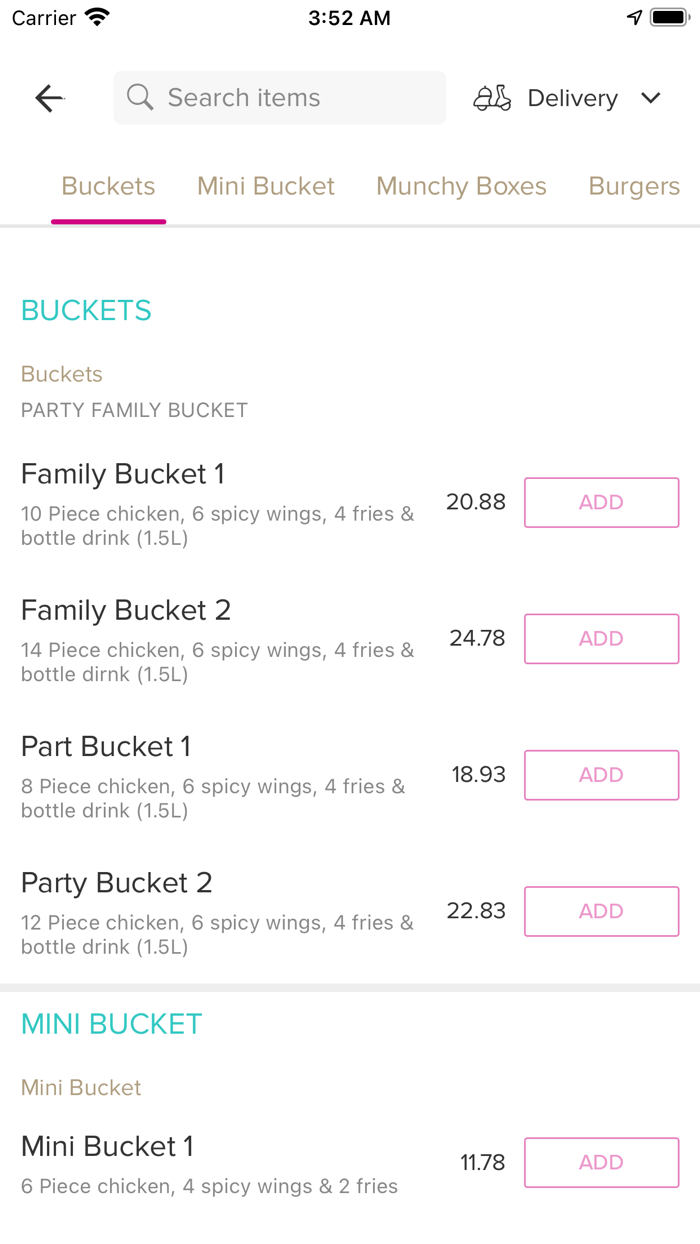Tap the location arrow status icon

tap(634, 18)
